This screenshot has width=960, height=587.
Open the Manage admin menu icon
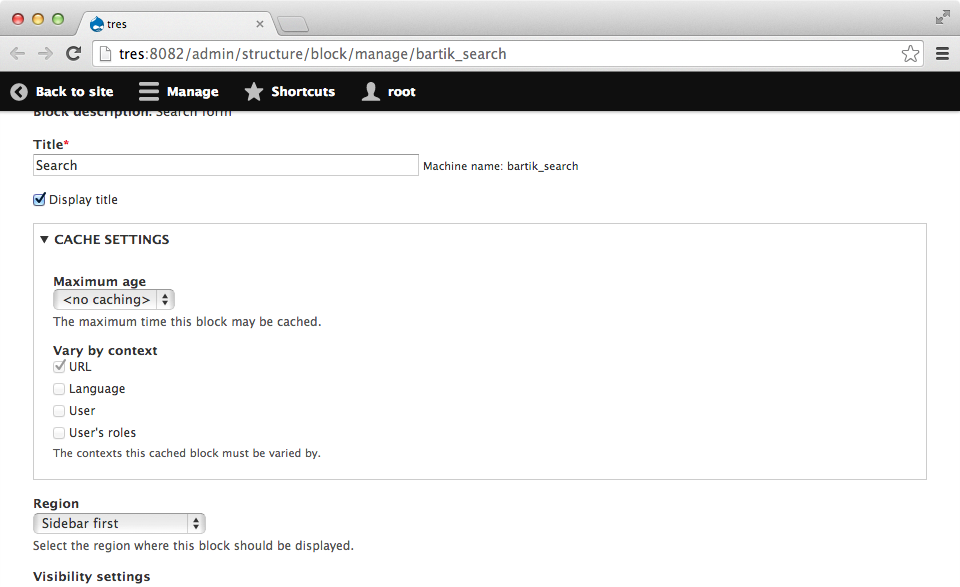pos(150,91)
